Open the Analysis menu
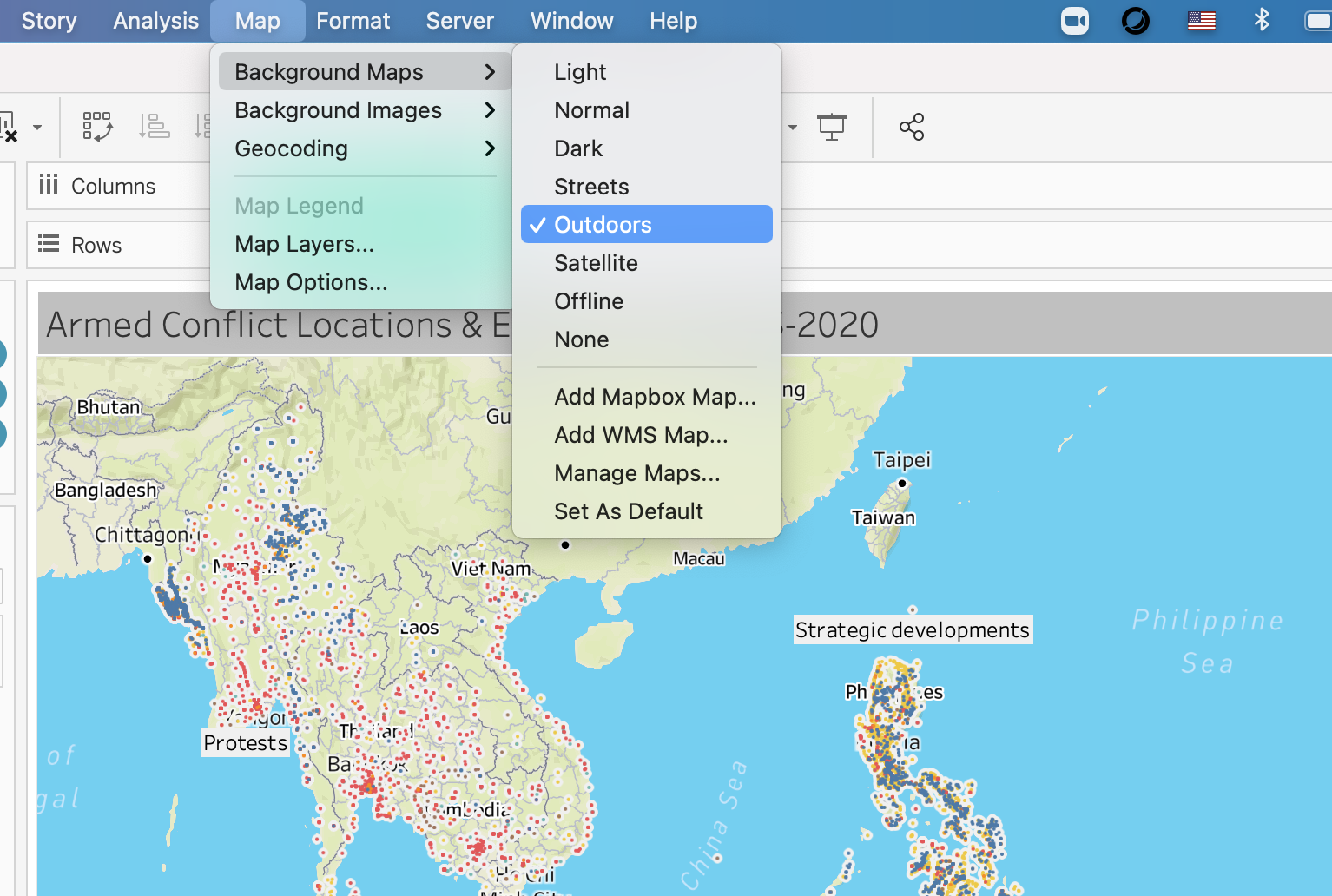1332x896 pixels. pyautogui.click(x=155, y=21)
